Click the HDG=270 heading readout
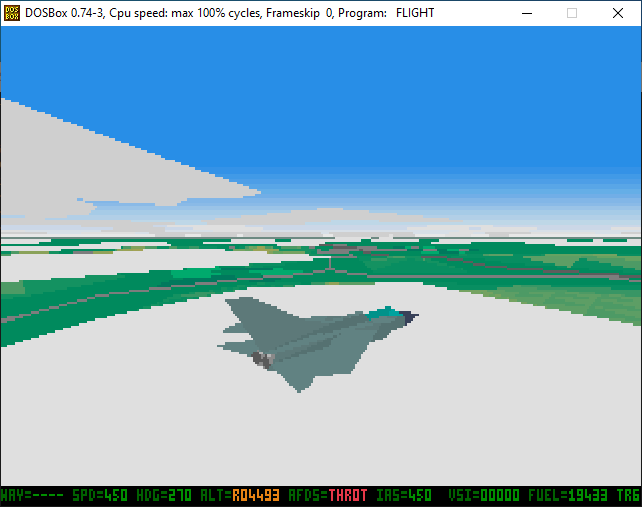 point(166,495)
